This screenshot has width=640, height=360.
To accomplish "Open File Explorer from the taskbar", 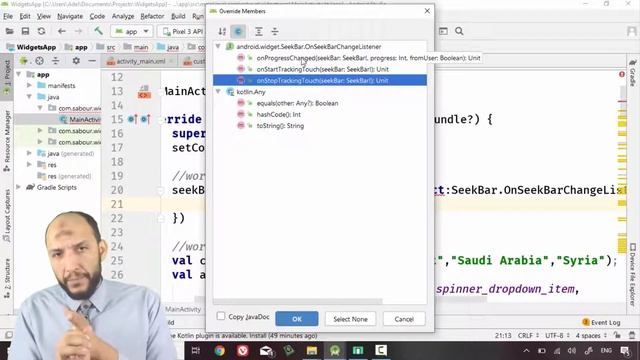I will pos(312,351).
